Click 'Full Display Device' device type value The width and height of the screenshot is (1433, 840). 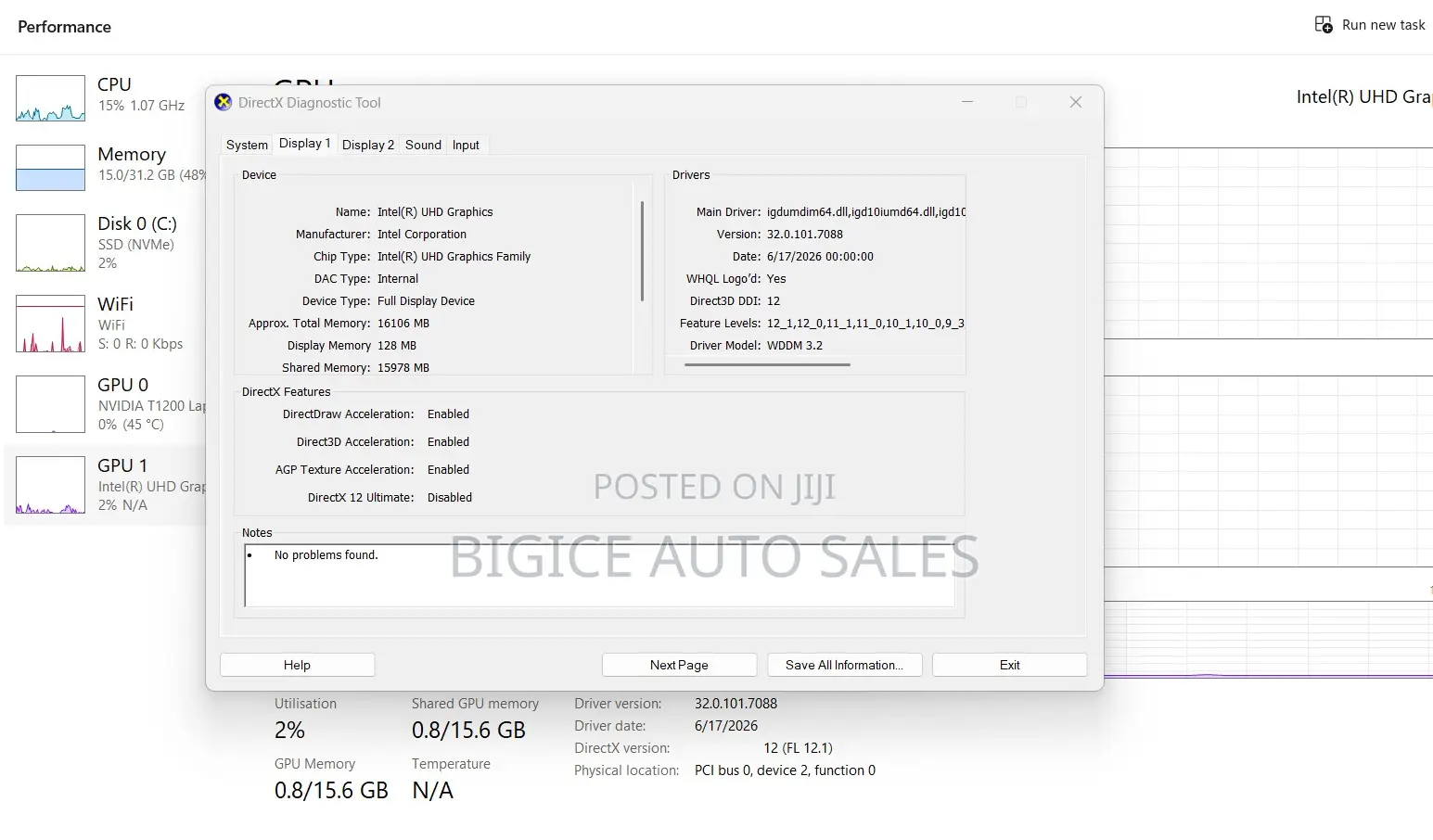tap(426, 300)
